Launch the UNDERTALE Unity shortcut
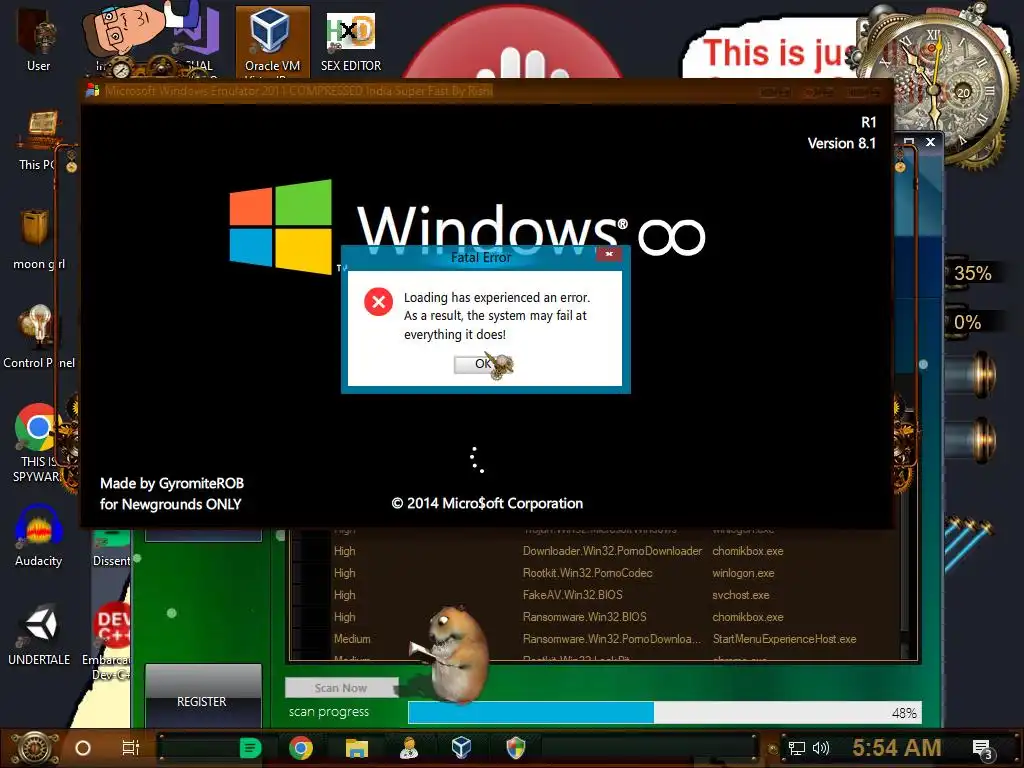The height and width of the screenshot is (768, 1024). tap(39, 635)
